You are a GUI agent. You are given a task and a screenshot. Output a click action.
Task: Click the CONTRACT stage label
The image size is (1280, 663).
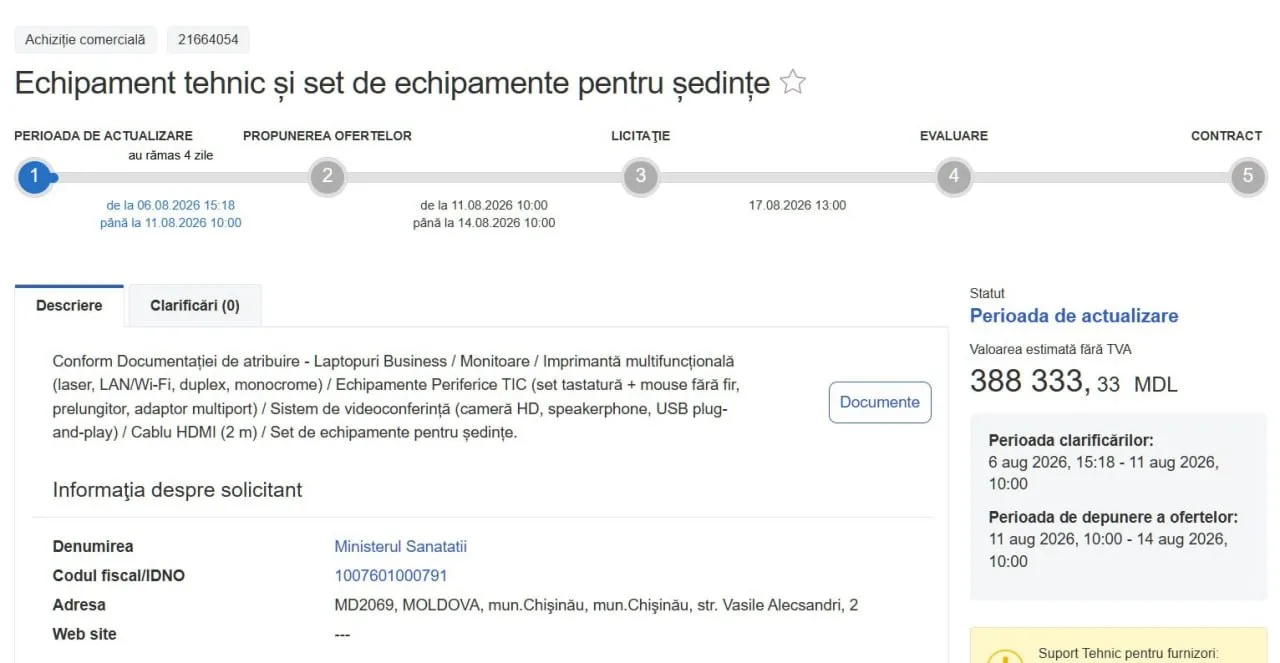coord(1227,136)
